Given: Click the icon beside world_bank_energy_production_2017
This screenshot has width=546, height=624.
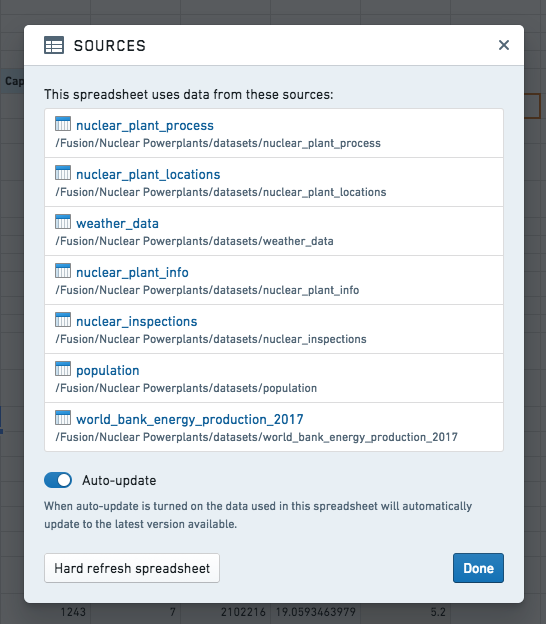Looking at the screenshot, I should pyautogui.click(x=63, y=417).
